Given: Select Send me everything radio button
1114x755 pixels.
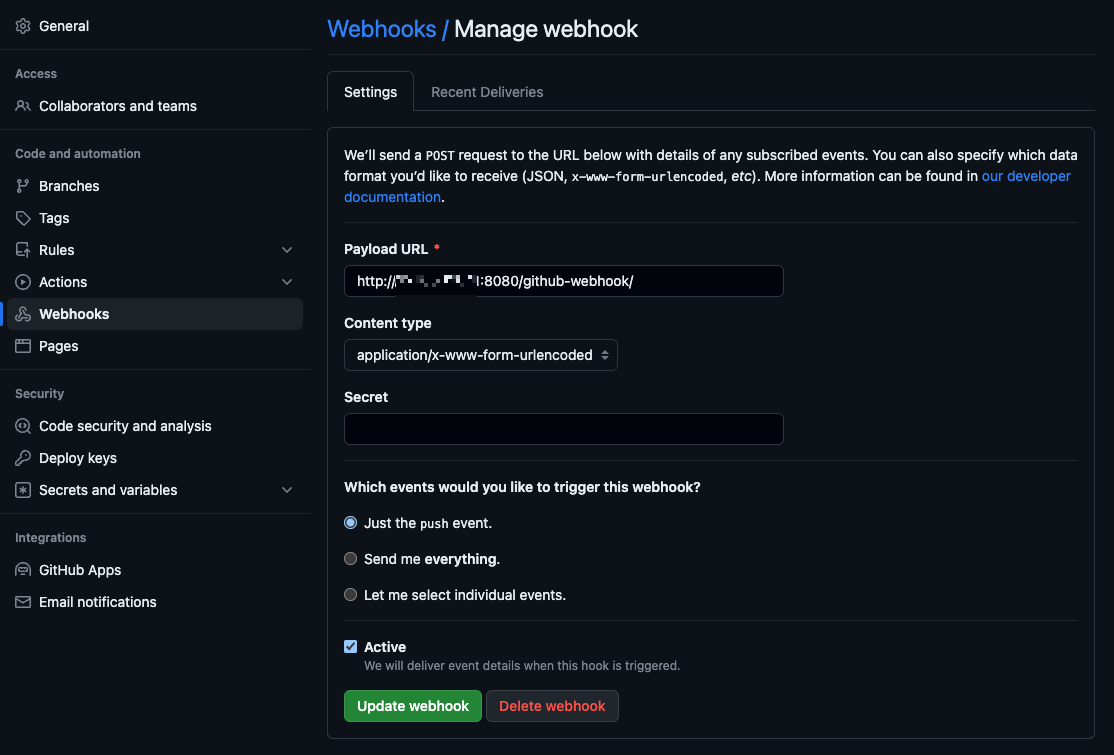Looking at the screenshot, I should (350, 559).
